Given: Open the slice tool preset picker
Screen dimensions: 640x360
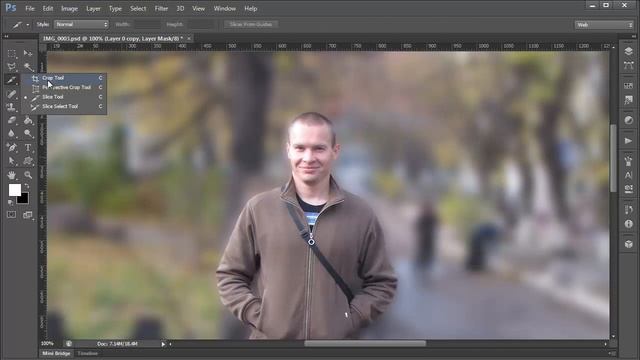Looking at the screenshot, I should [x=27, y=25].
